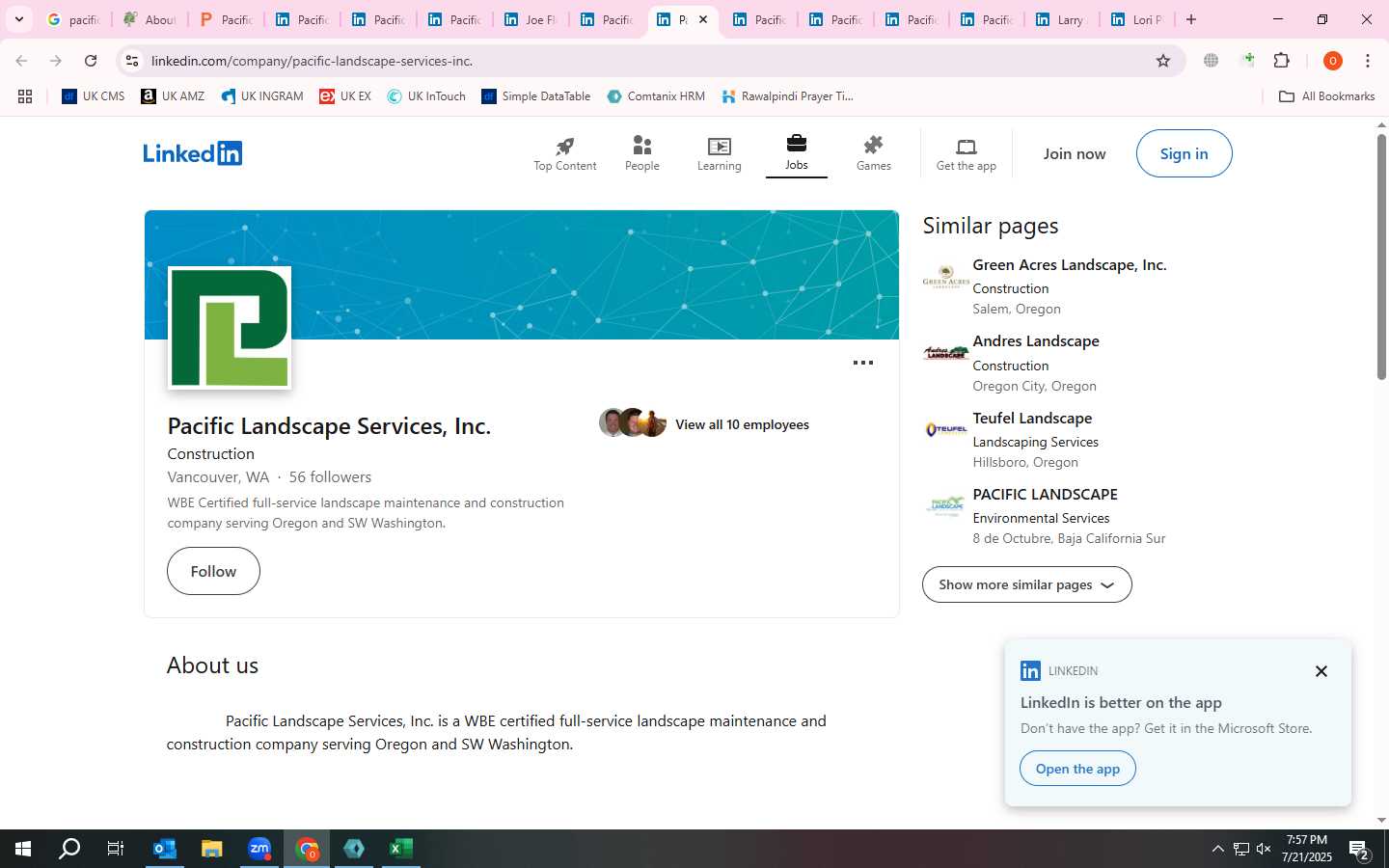Open View all 10 employees link

pos(742,424)
